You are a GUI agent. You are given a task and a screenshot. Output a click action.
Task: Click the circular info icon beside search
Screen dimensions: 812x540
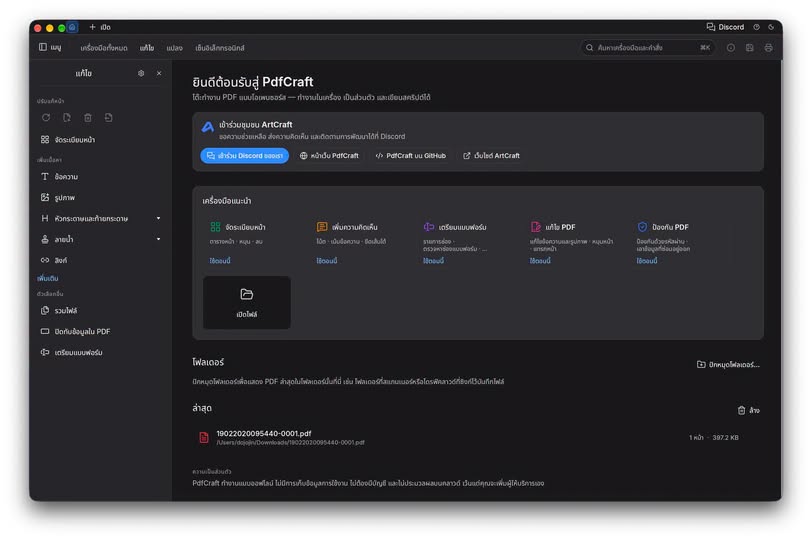coord(731,48)
